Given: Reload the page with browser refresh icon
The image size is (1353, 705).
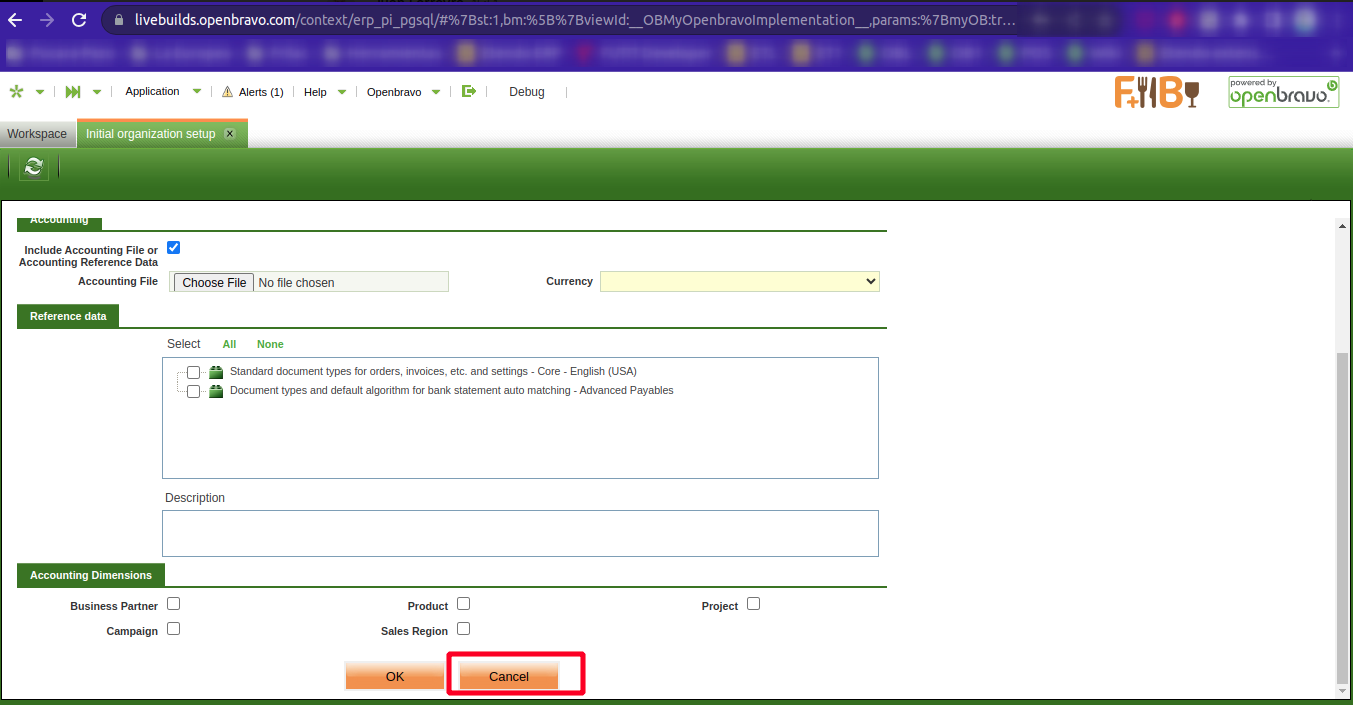Looking at the screenshot, I should pos(79,20).
